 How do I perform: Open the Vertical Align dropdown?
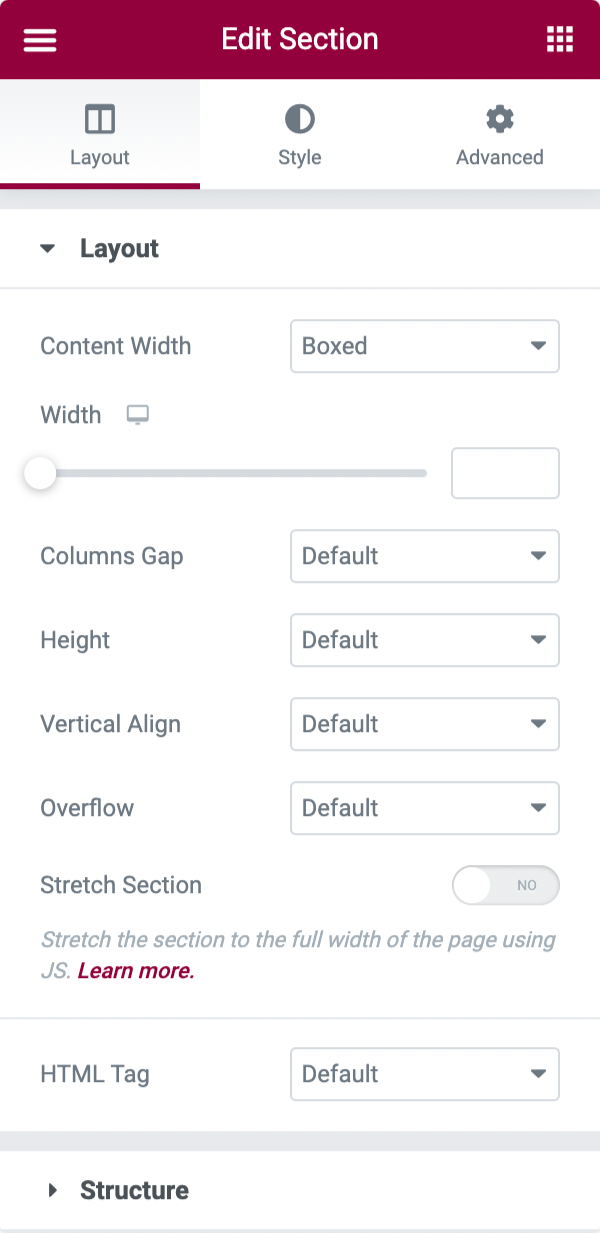tap(424, 724)
